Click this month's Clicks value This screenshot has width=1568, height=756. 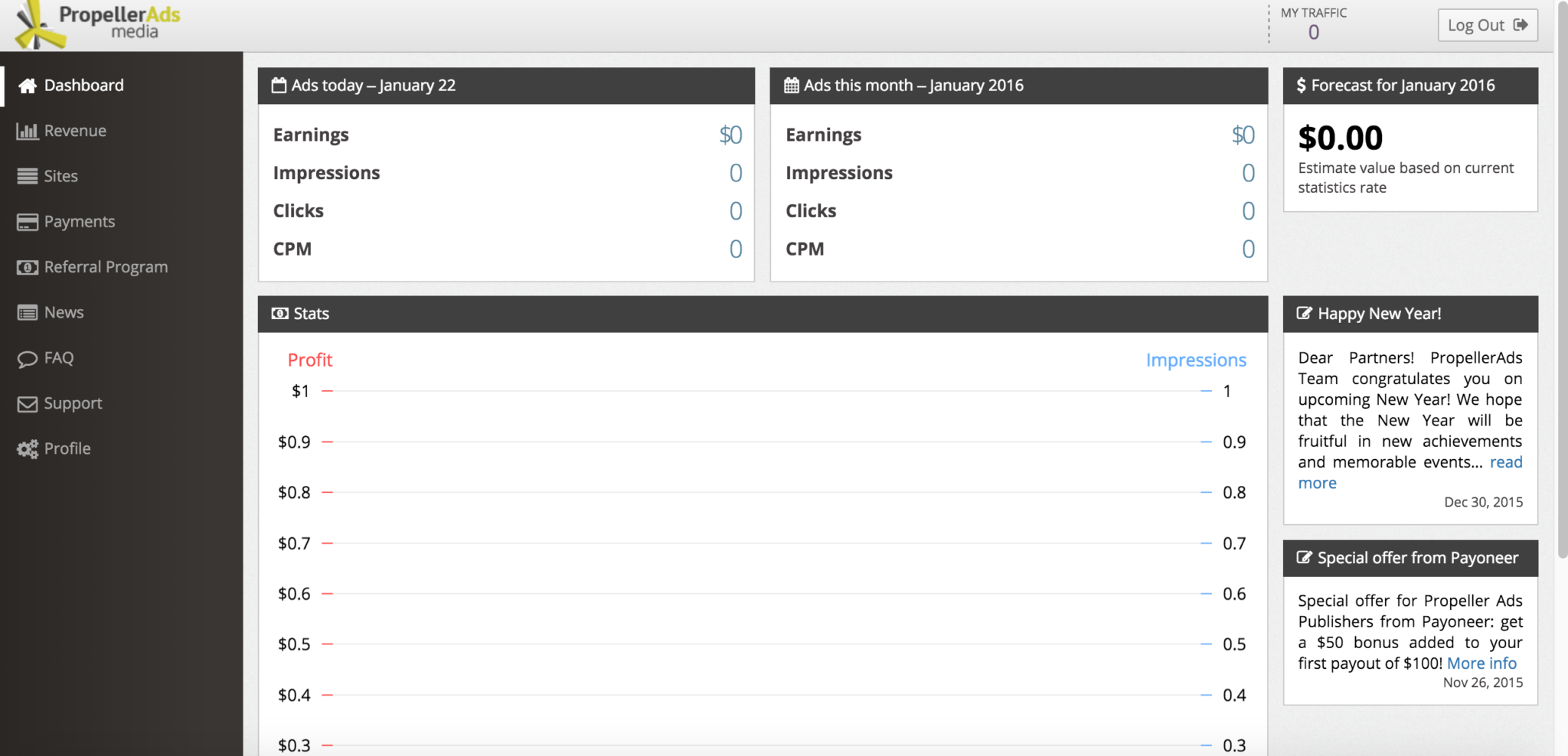click(x=1248, y=211)
